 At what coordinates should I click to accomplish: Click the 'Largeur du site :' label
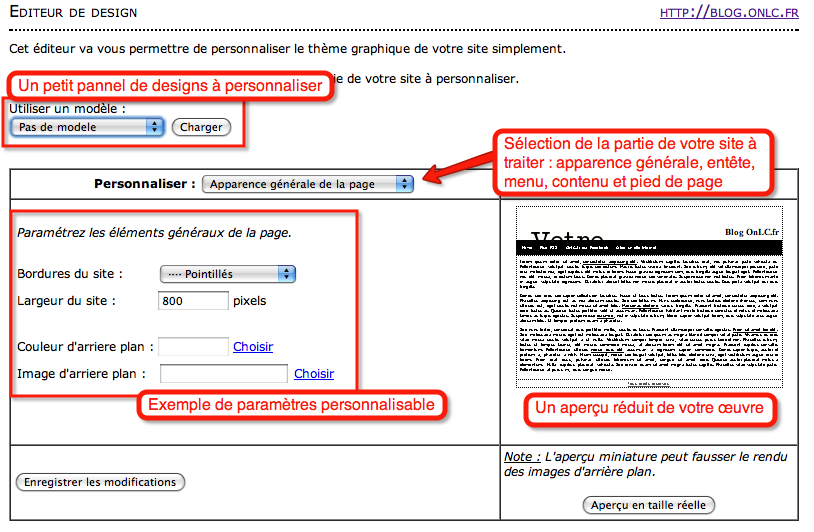pos(66,301)
